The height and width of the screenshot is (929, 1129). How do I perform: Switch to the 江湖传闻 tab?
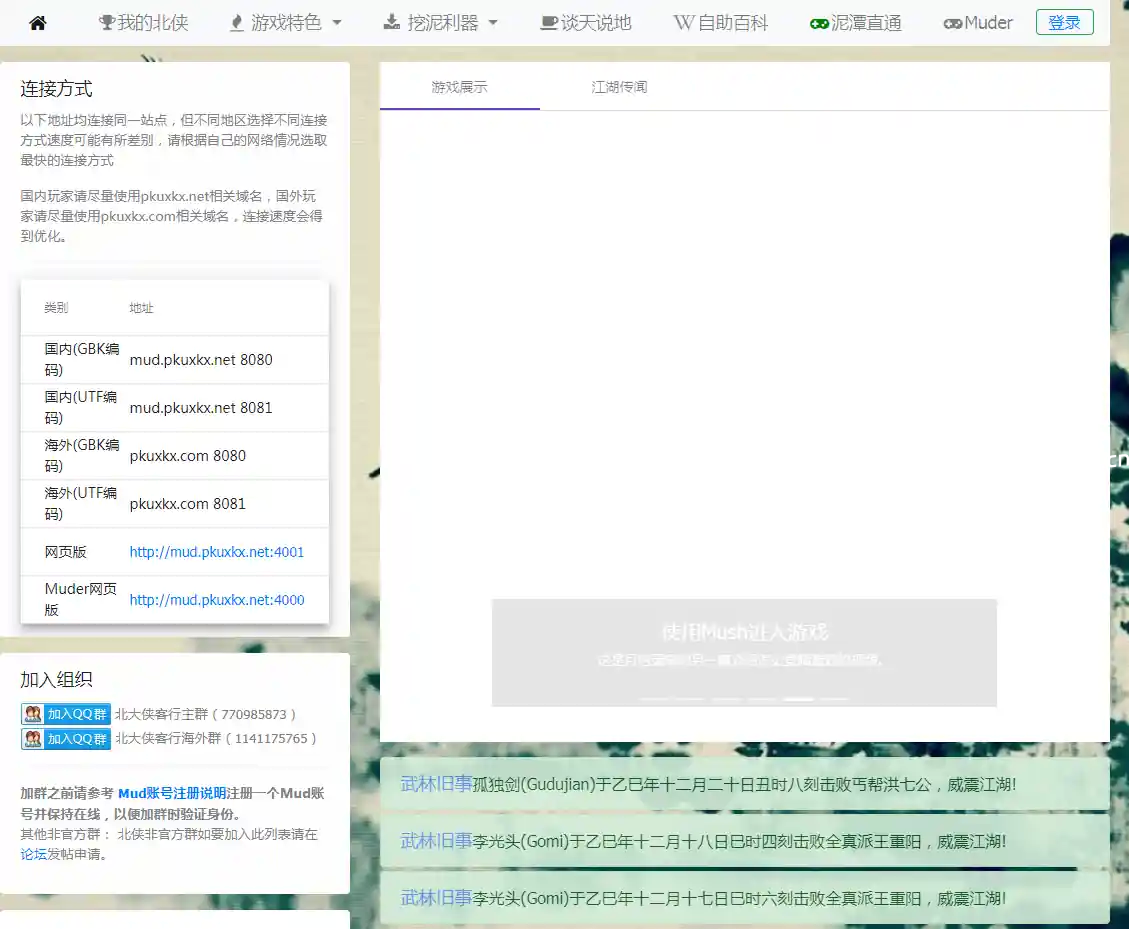pos(619,87)
